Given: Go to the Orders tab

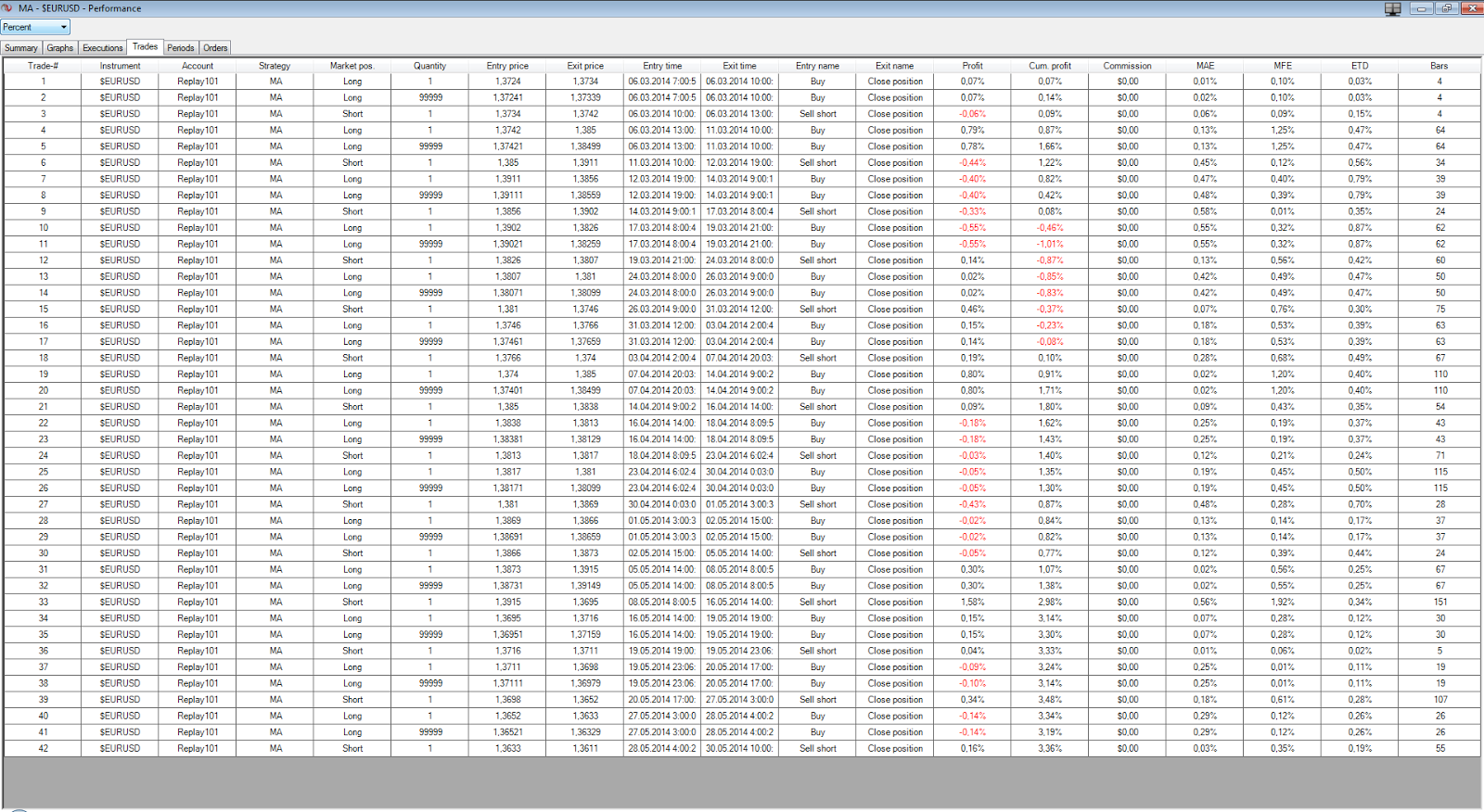Looking at the screenshot, I should coord(215,48).
